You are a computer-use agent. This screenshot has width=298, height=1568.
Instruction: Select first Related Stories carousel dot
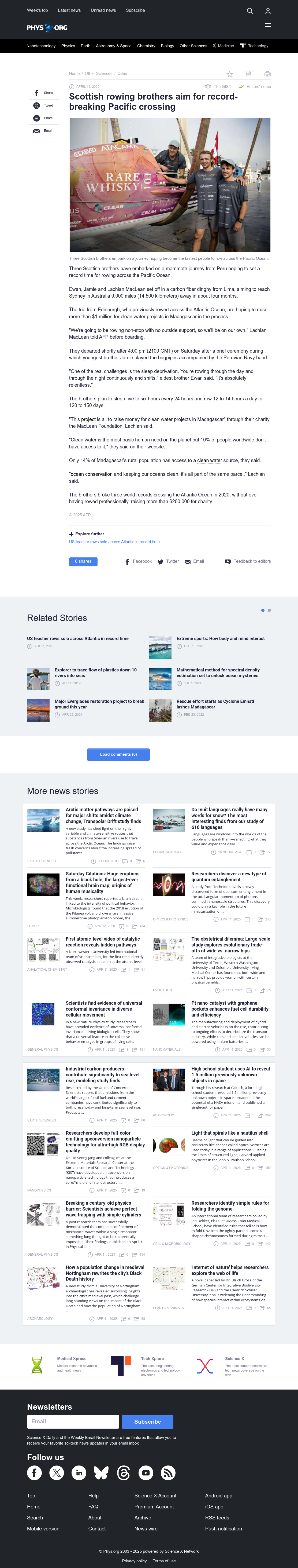(263, 610)
